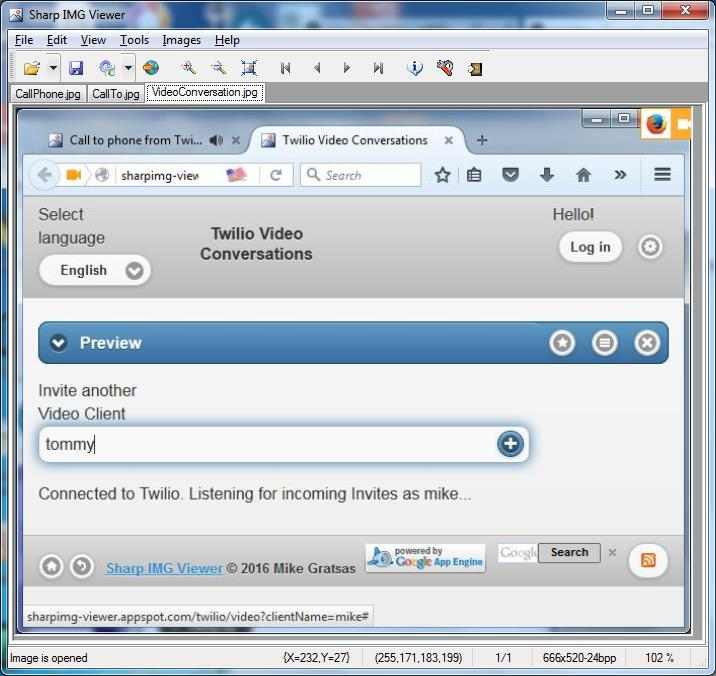This screenshot has width=716, height=676.
Task: Open the View menu
Action: tap(93, 40)
